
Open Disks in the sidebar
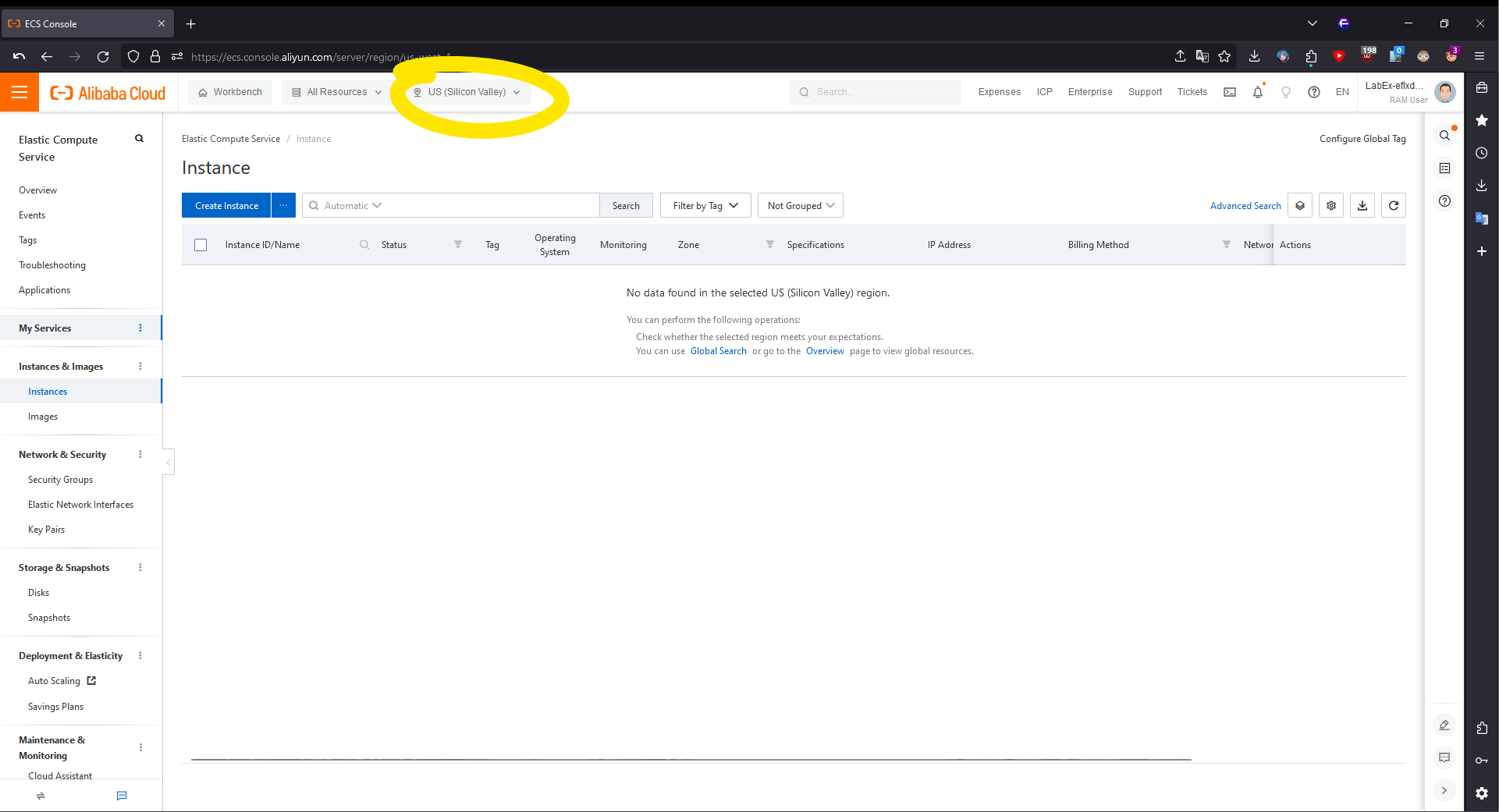coord(38,593)
